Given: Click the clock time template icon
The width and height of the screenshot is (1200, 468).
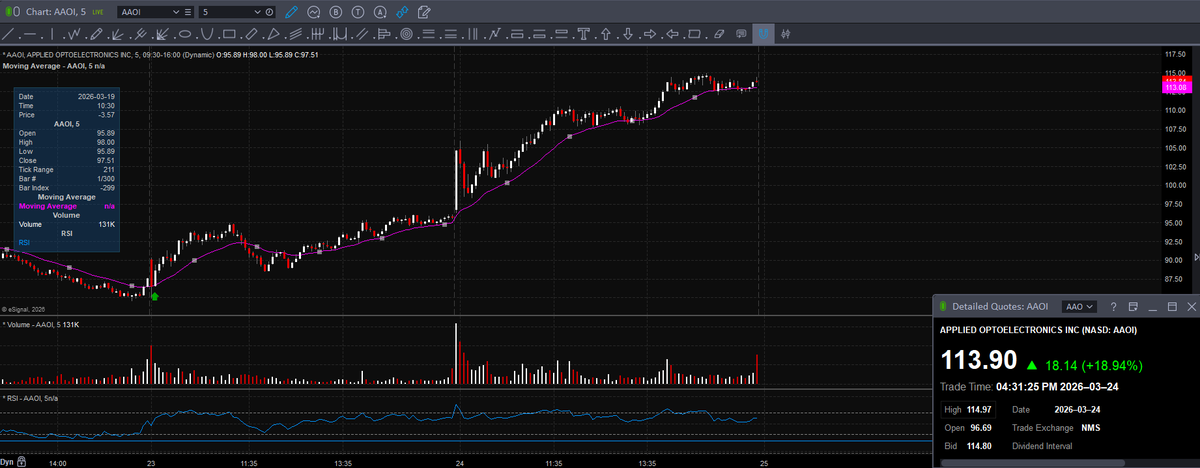Looking at the screenshot, I should point(270,12).
